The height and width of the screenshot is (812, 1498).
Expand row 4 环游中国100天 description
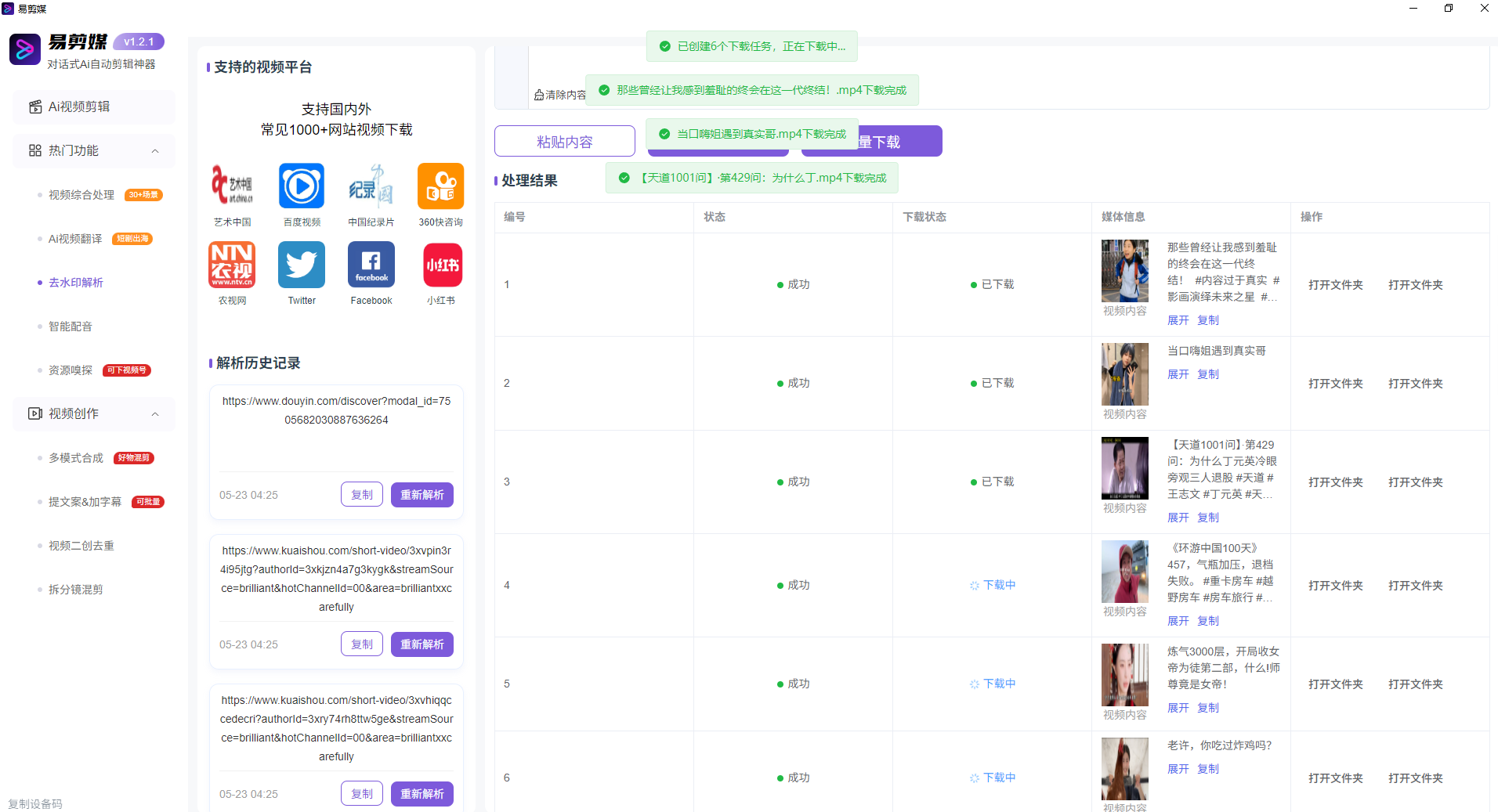pyautogui.click(x=1178, y=621)
